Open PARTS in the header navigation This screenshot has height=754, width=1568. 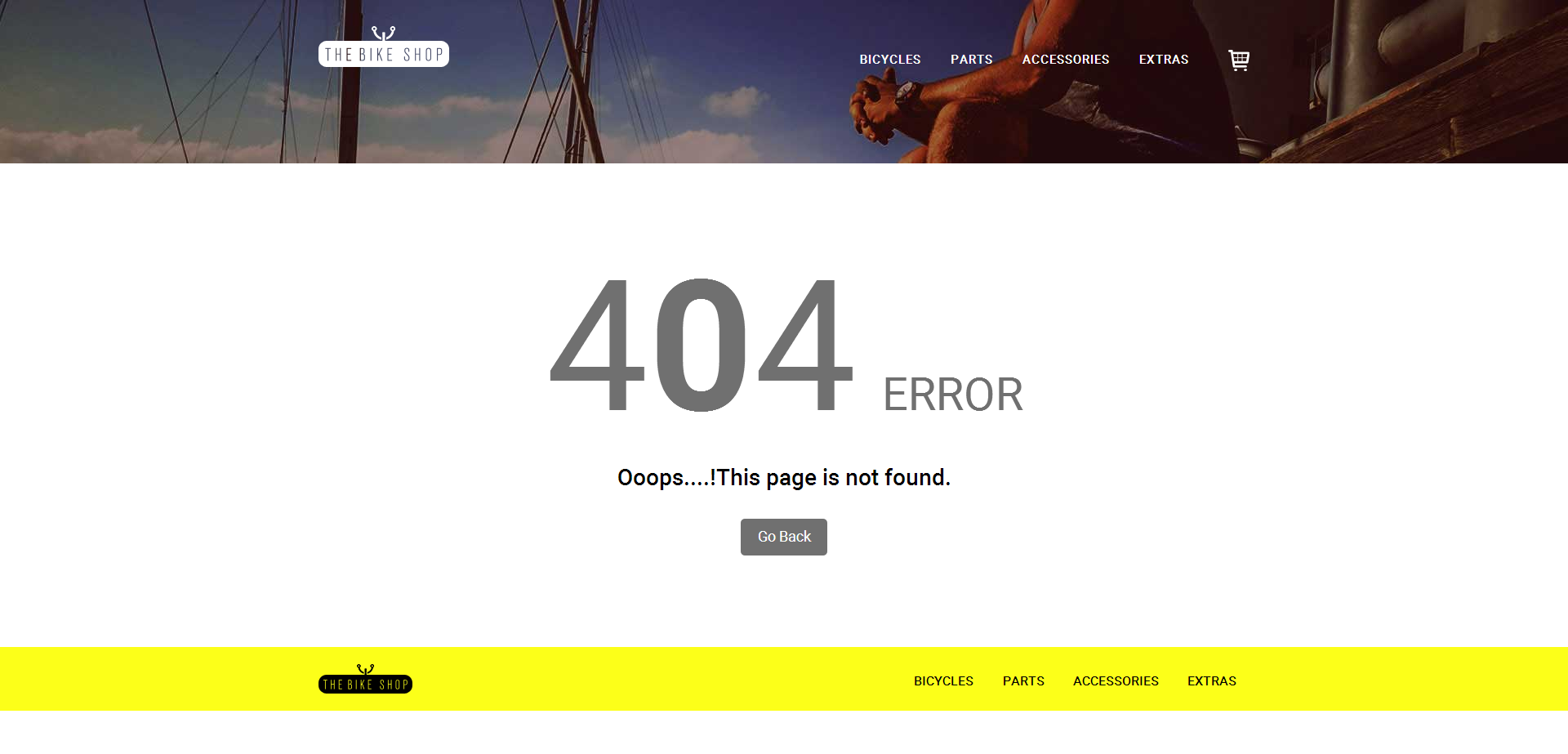(x=972, y=60)
